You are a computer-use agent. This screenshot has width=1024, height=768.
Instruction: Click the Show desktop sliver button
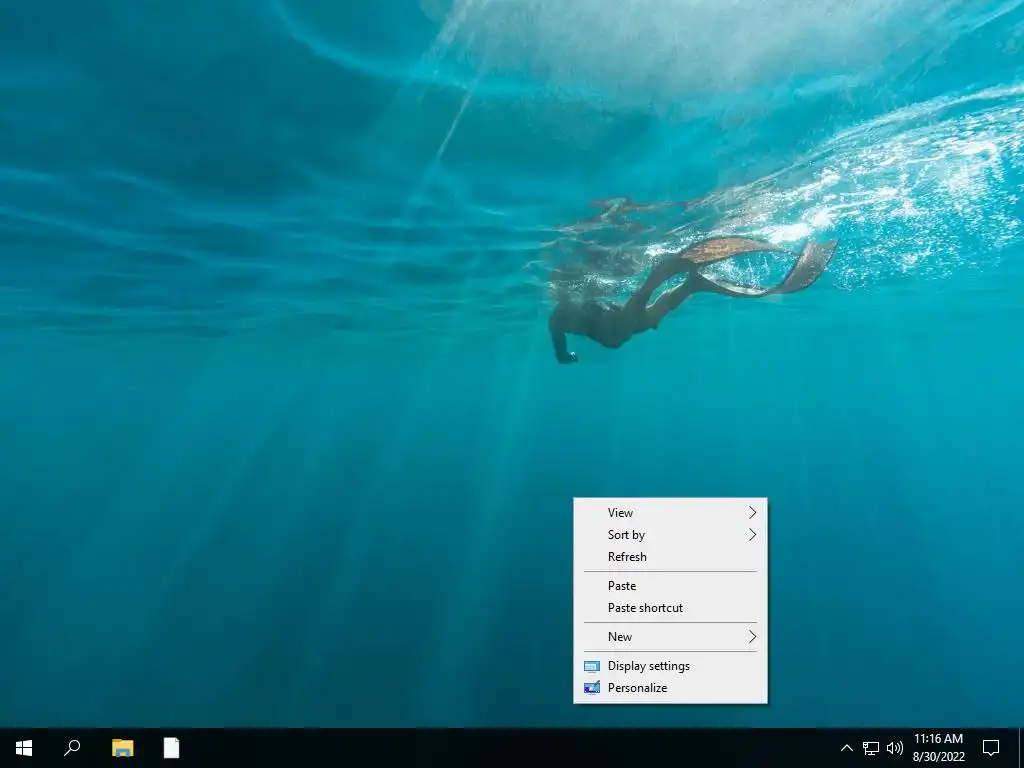coord(1021,748)
